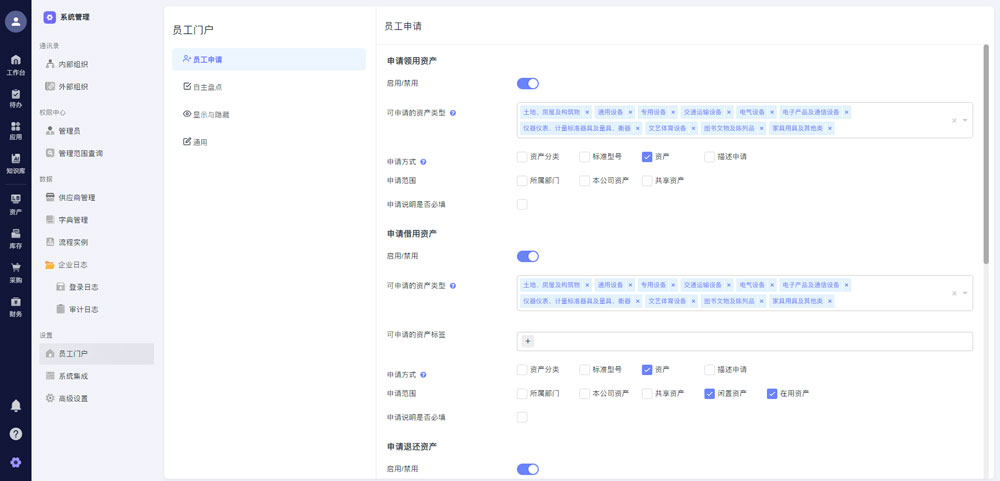Viewport: 1000px width, 481px height.
Task: Open the notifications bell
Action: click(x=15, y=406)
